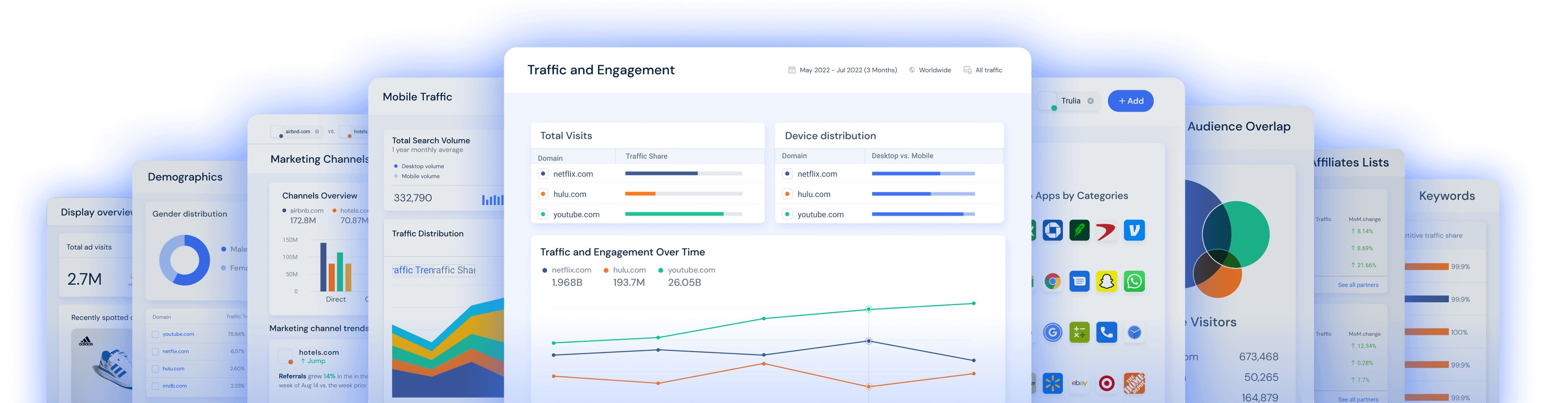Open See all partners below 21.66%

pyautogui.click(x=1358, y=285)
